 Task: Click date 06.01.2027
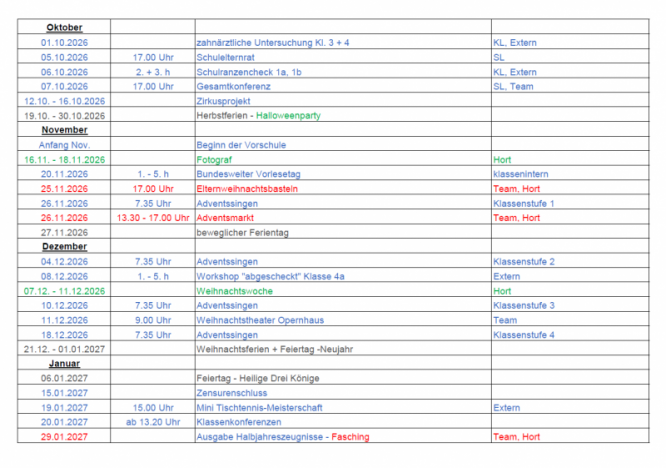pyautogui.click(x=64, y=378)
